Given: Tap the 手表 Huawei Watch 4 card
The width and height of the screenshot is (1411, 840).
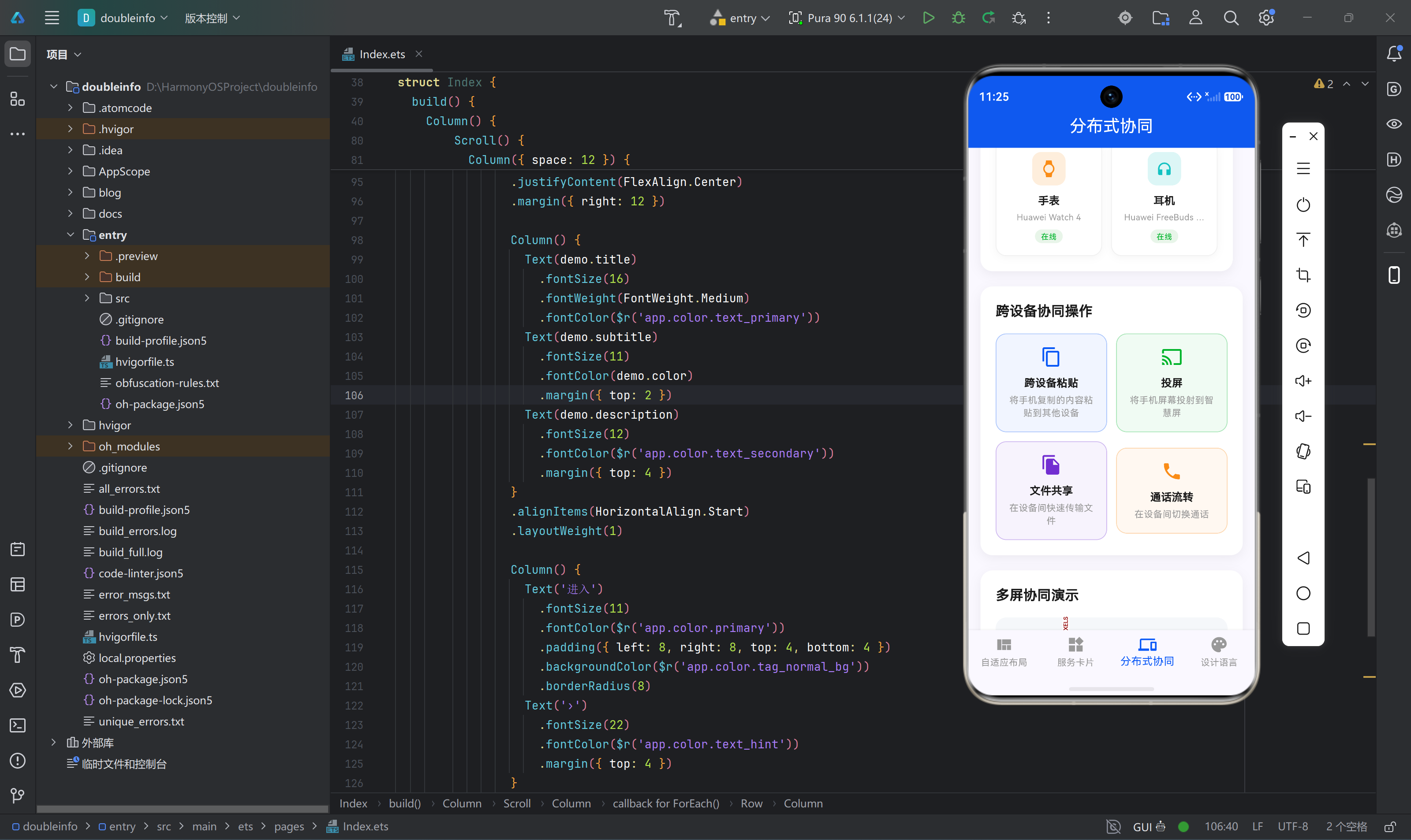Looking at the screenshot, I should tap(1049, 201).
